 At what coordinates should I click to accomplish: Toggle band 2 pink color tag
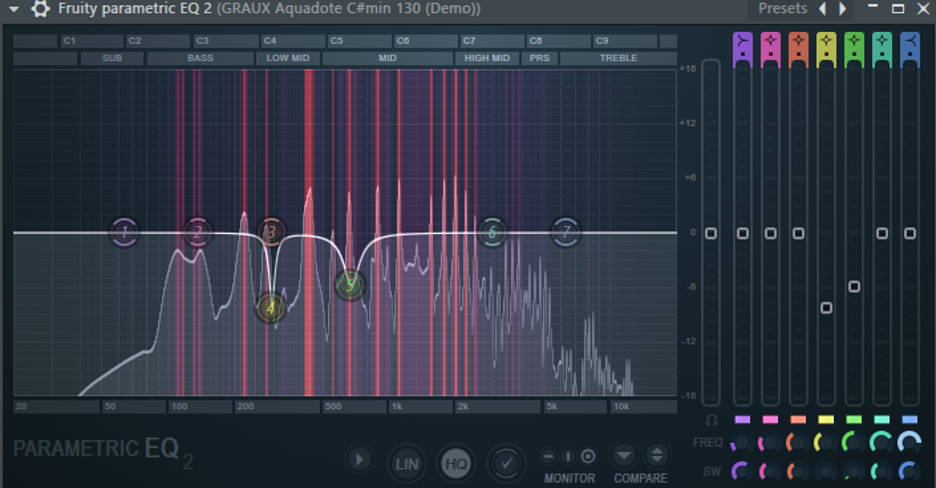coord(771,419)
